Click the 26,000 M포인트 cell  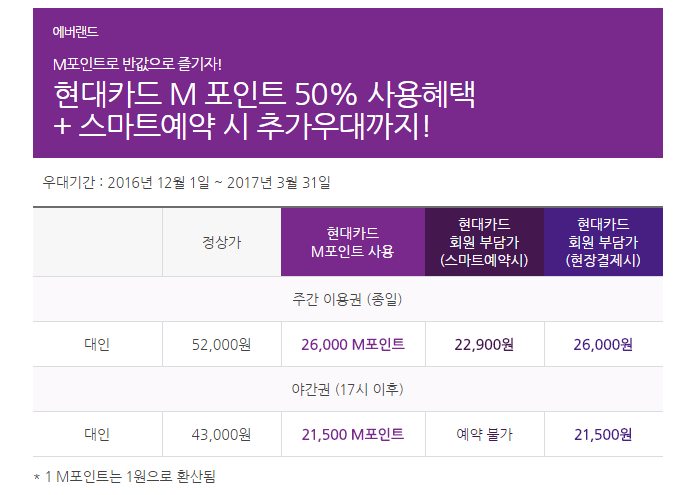click(353, 344)
